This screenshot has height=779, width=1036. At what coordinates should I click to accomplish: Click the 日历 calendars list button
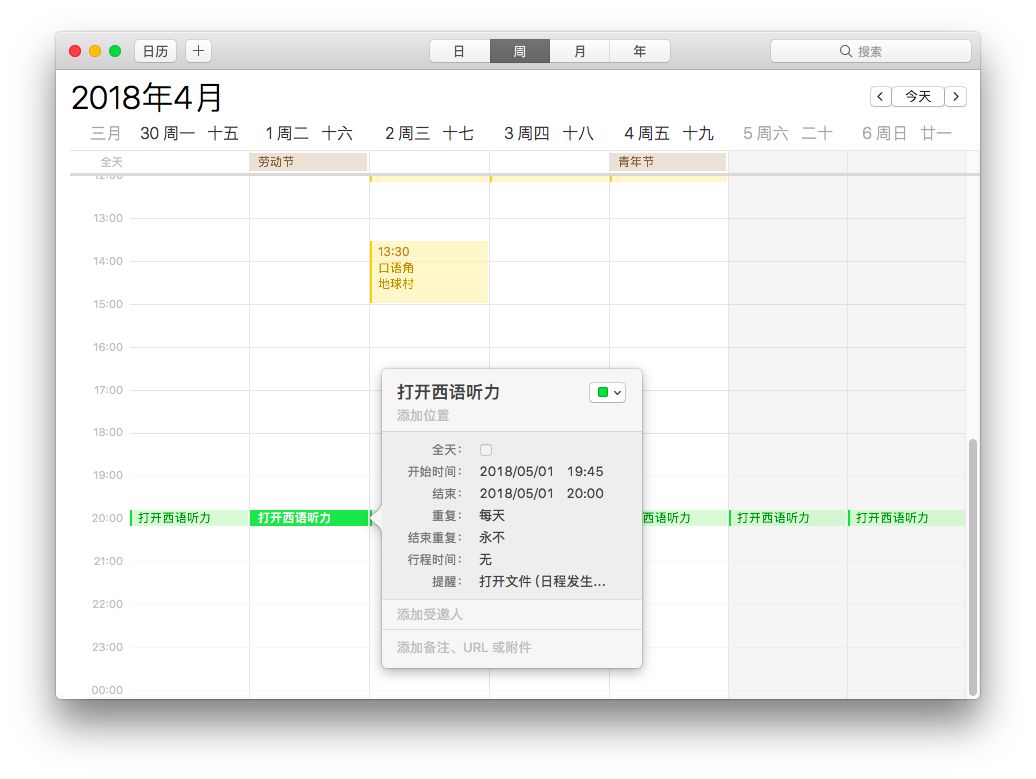(155, 51)
